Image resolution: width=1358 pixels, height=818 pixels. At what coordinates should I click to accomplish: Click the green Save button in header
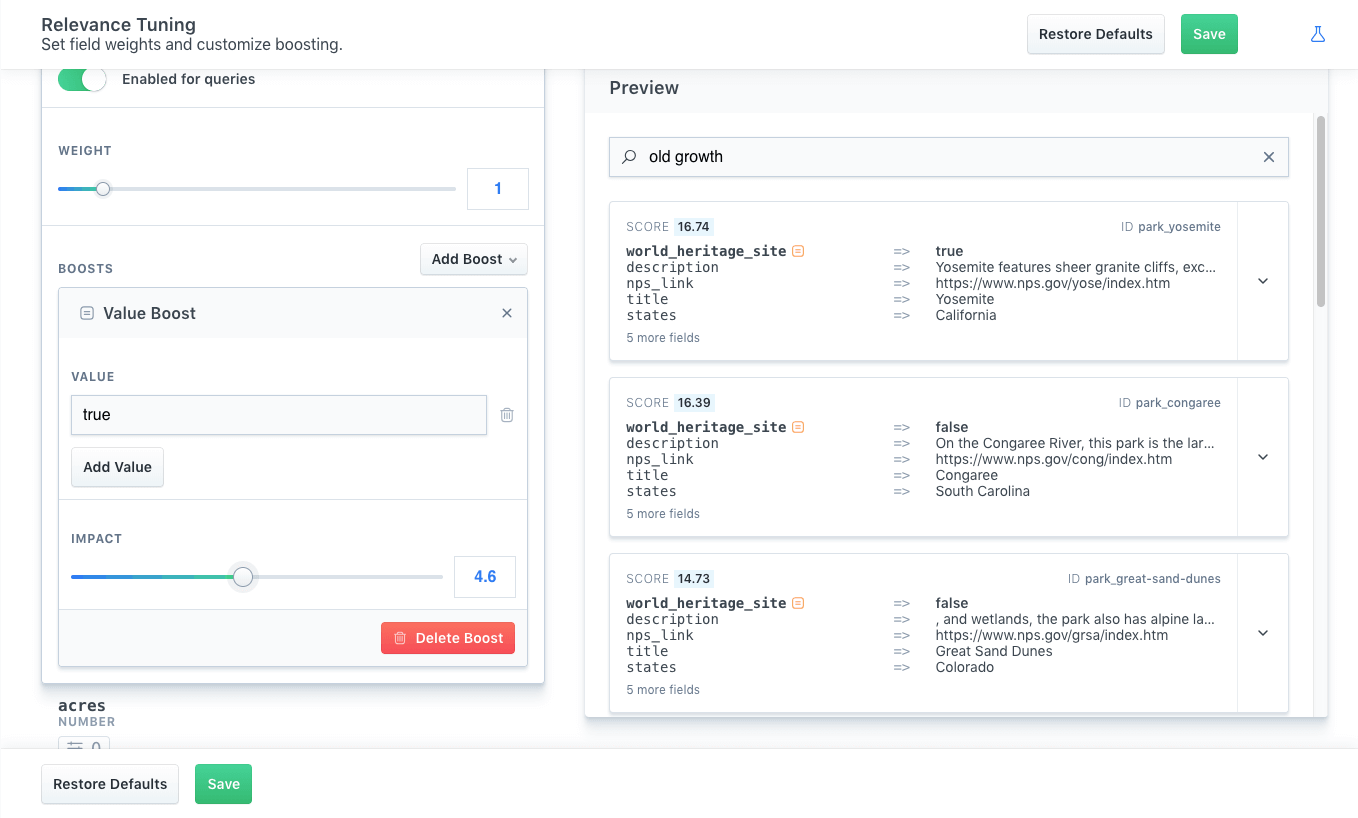tap(1208, 34)
